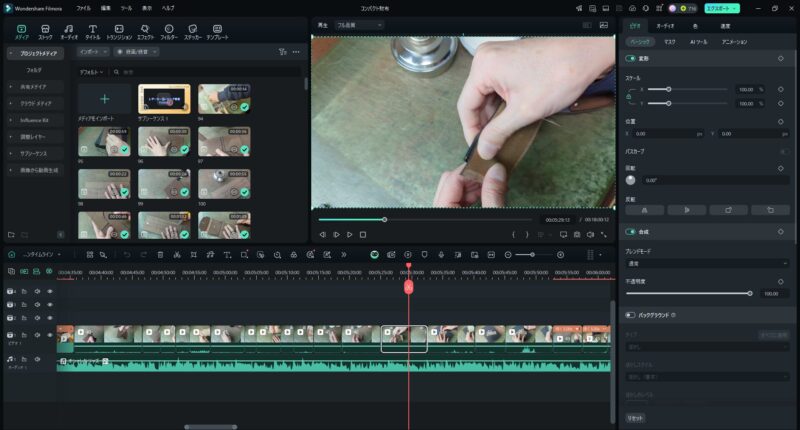Open the トランジション (Transitions) tab

pos(119,32)
